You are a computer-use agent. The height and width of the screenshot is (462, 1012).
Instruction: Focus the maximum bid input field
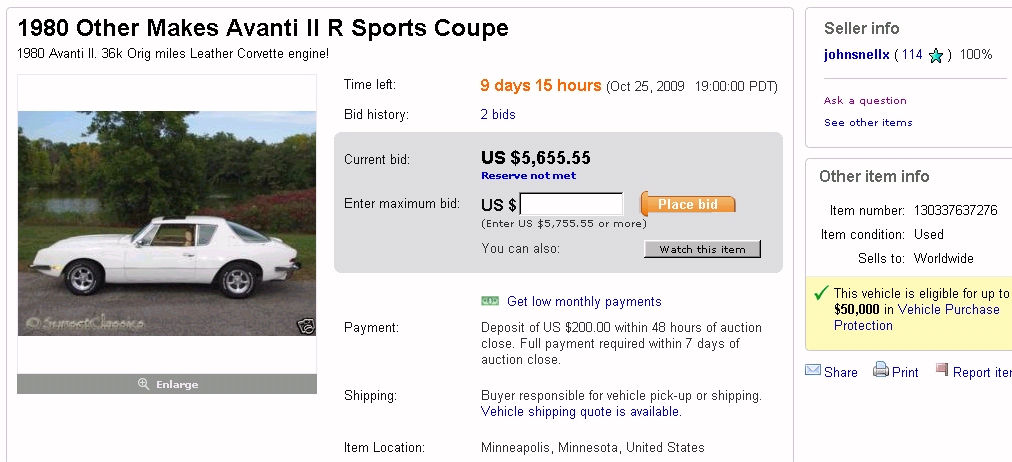[571, 204]
